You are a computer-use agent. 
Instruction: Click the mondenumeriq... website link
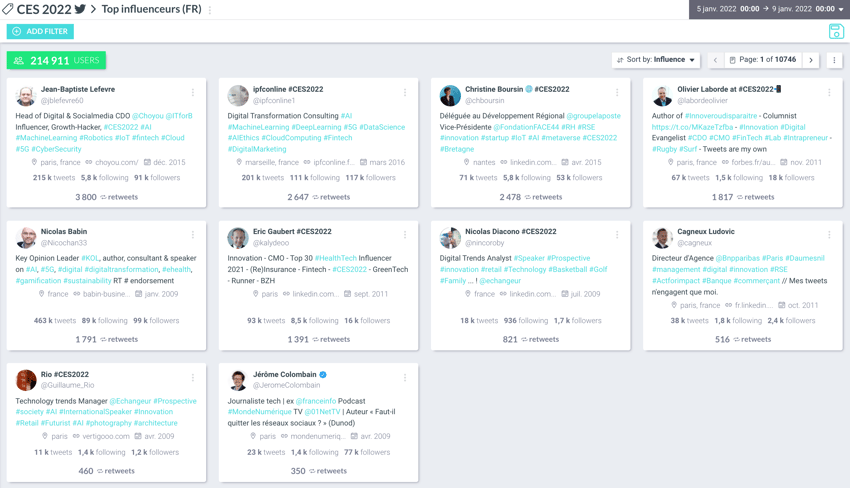click(x=318, y=436)
